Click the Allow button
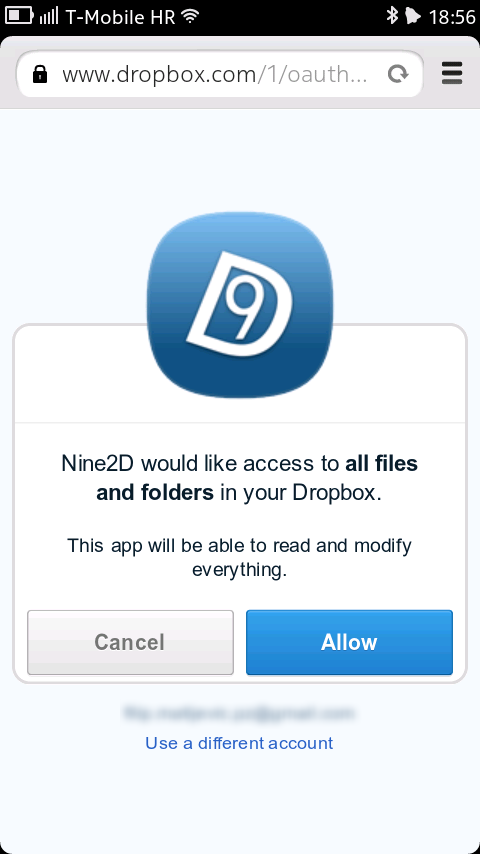Viewport: 480px width, 854px height. 349,642
